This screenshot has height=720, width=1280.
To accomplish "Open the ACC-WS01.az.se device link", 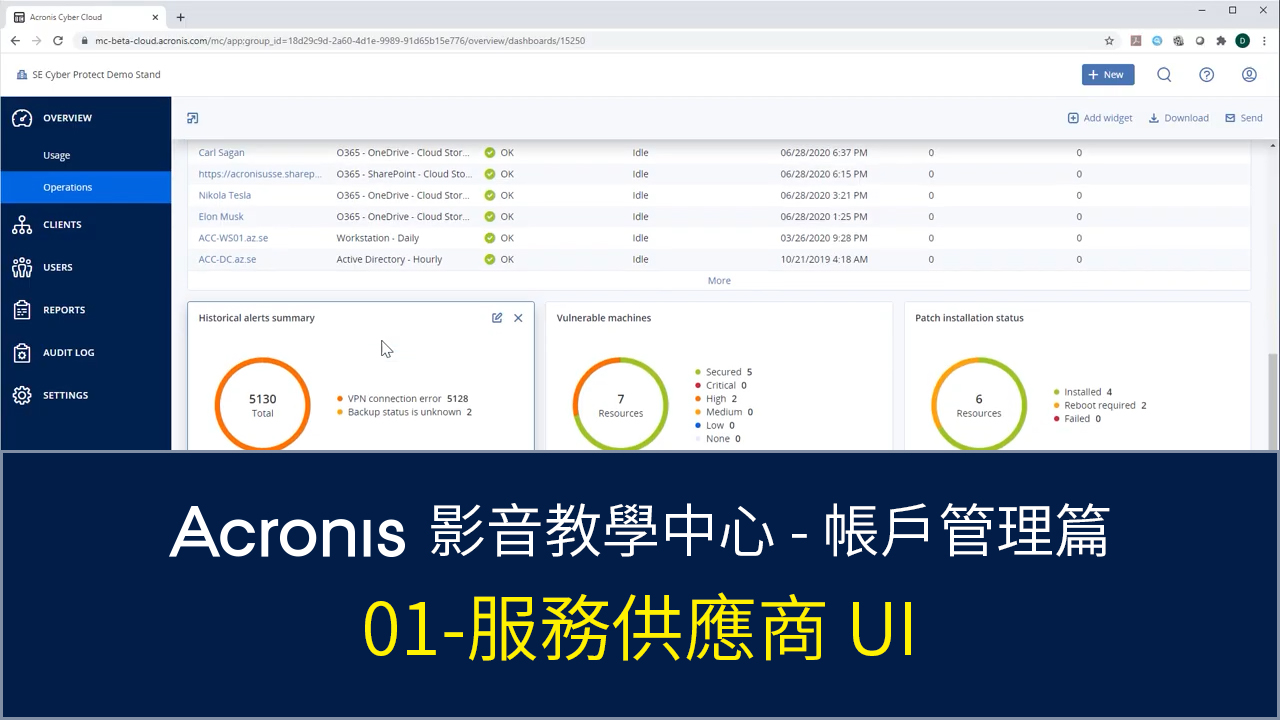I will pos(233,238).
